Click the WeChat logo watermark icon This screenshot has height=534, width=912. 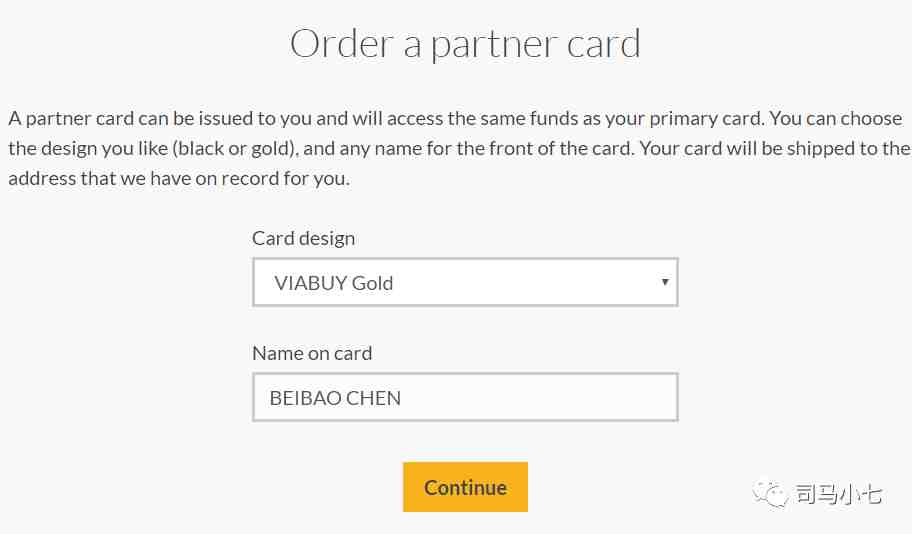click(x=770, y=494)
